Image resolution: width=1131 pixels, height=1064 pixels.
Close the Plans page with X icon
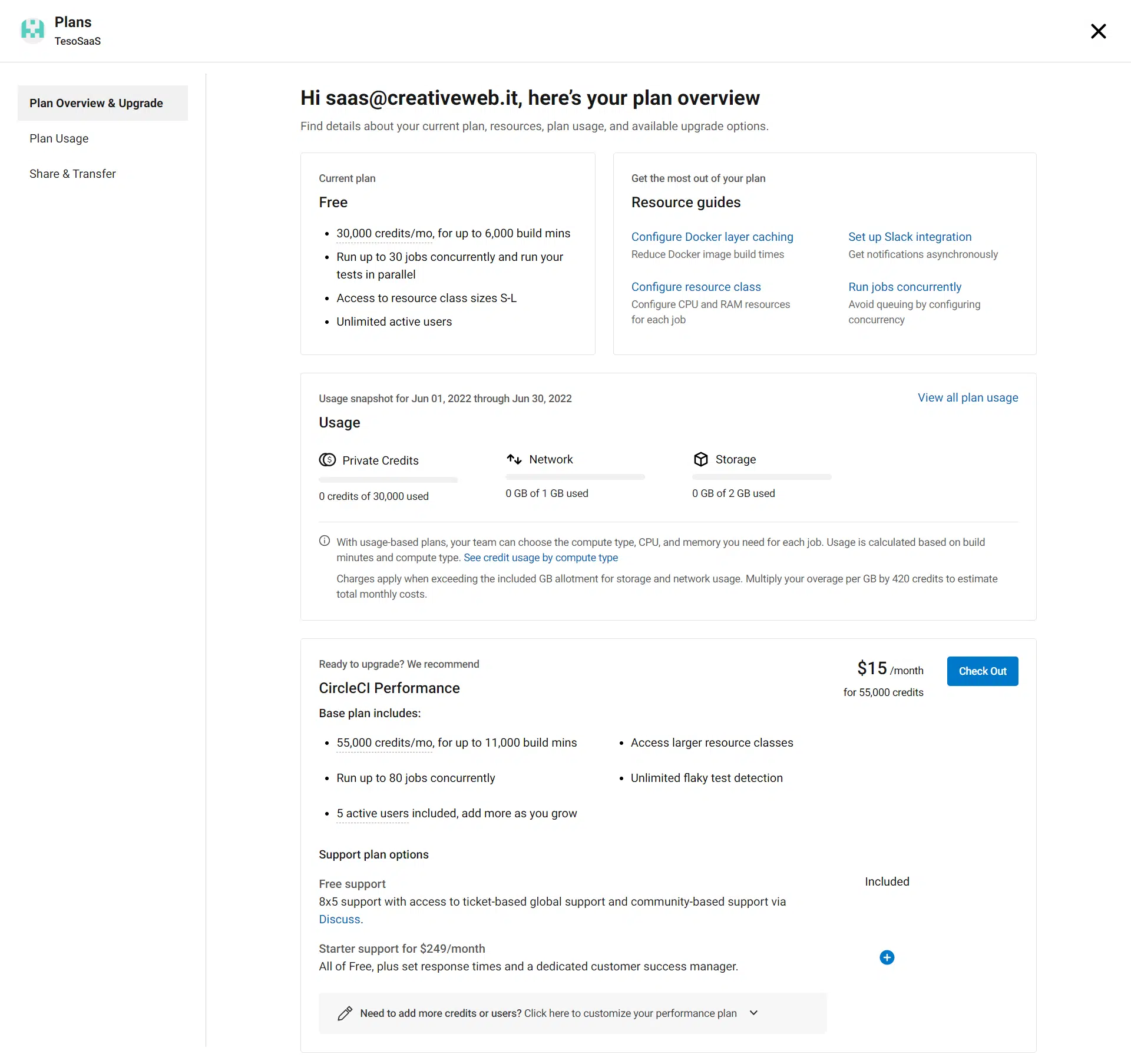[x=1098, y=31]
